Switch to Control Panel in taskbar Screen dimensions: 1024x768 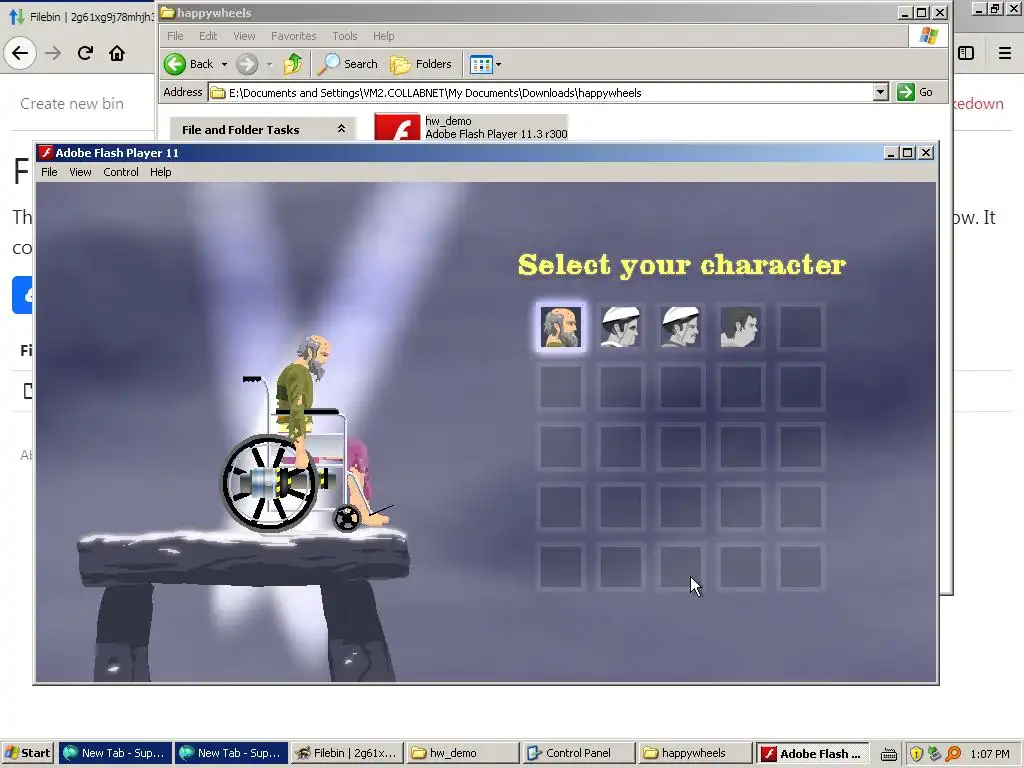578,753
